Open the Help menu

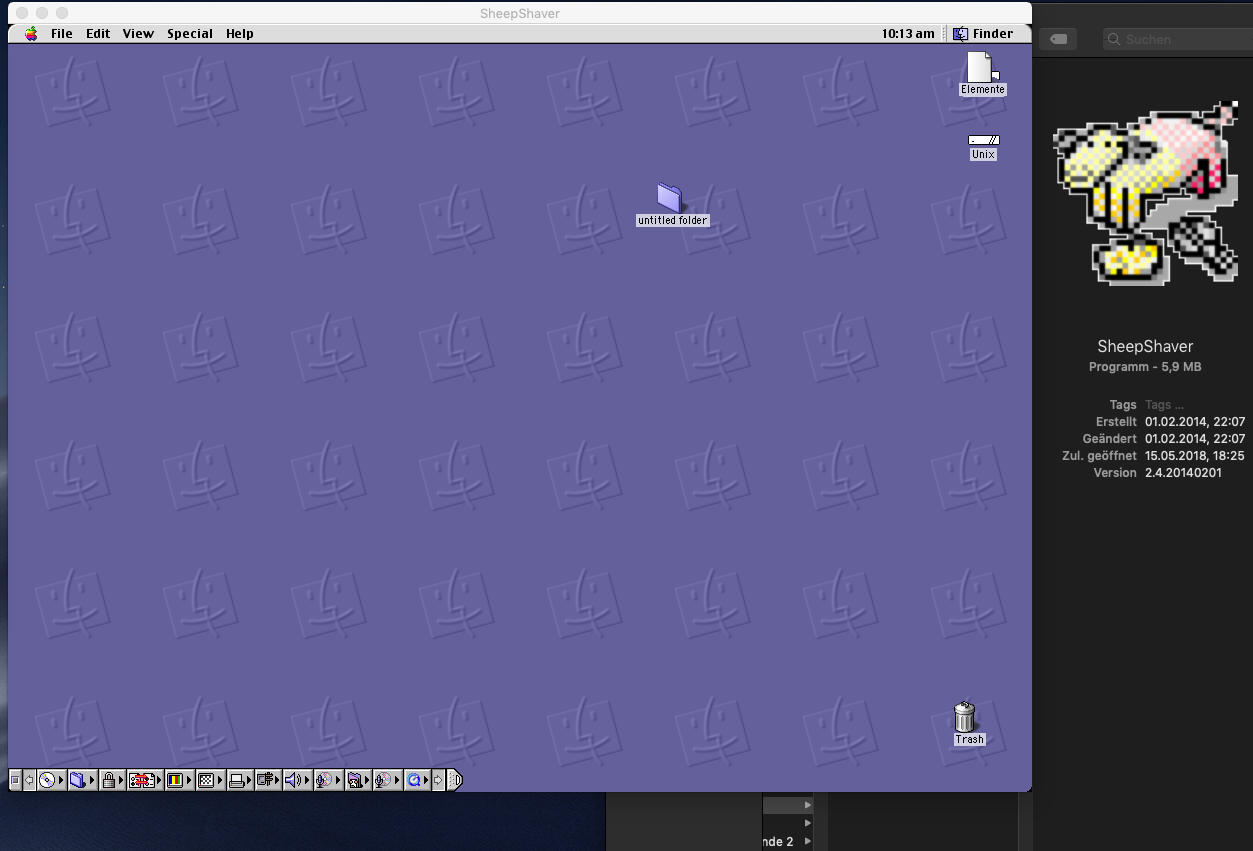240,33
